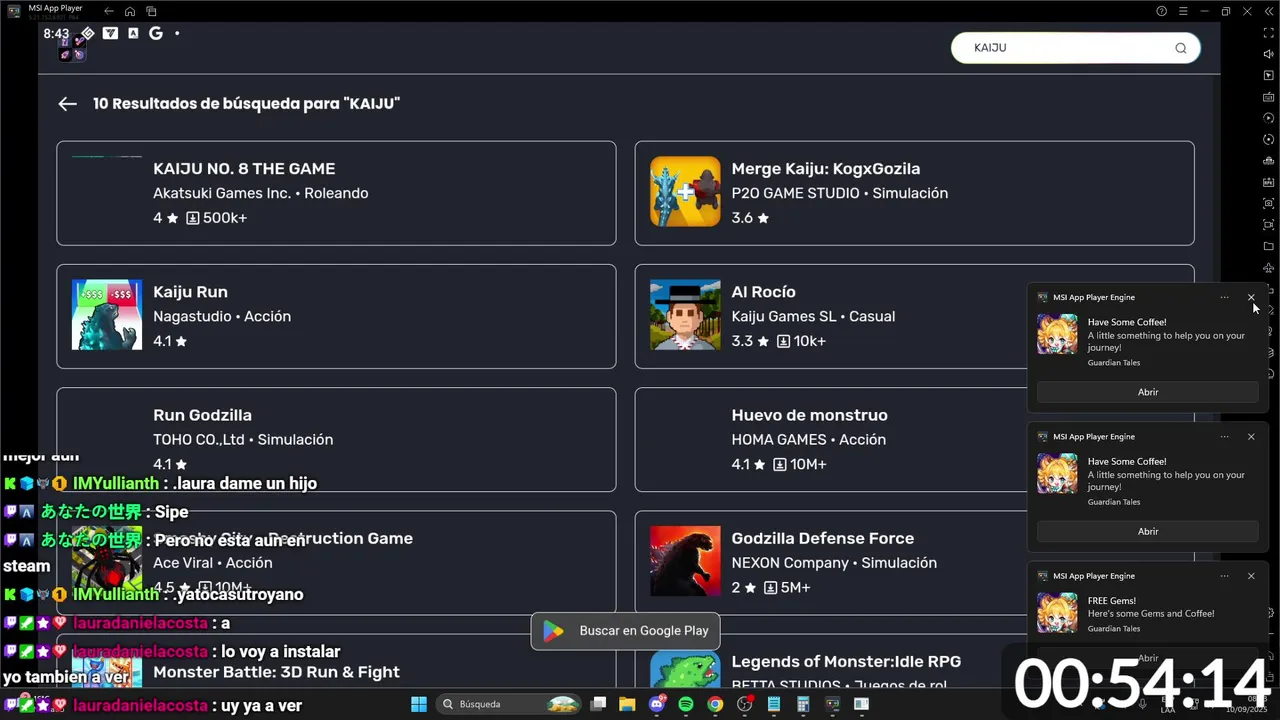Image resolution: width=1280 pixels, height=720 pixels.
Task: Close the FREE Gems notification
Action: click(1251, 576)
